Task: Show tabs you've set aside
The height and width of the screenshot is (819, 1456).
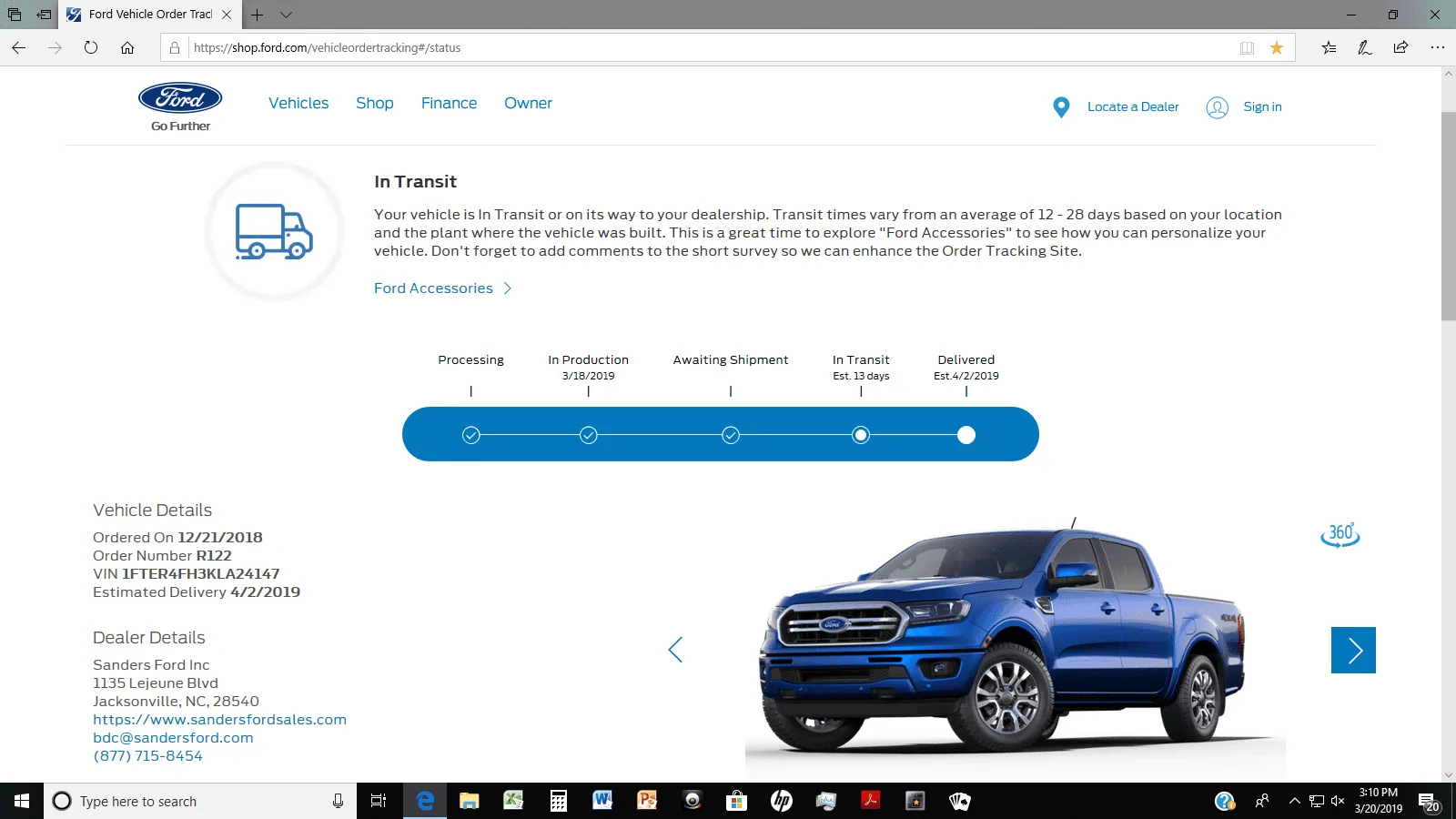Action: click(x=15, y=15)
